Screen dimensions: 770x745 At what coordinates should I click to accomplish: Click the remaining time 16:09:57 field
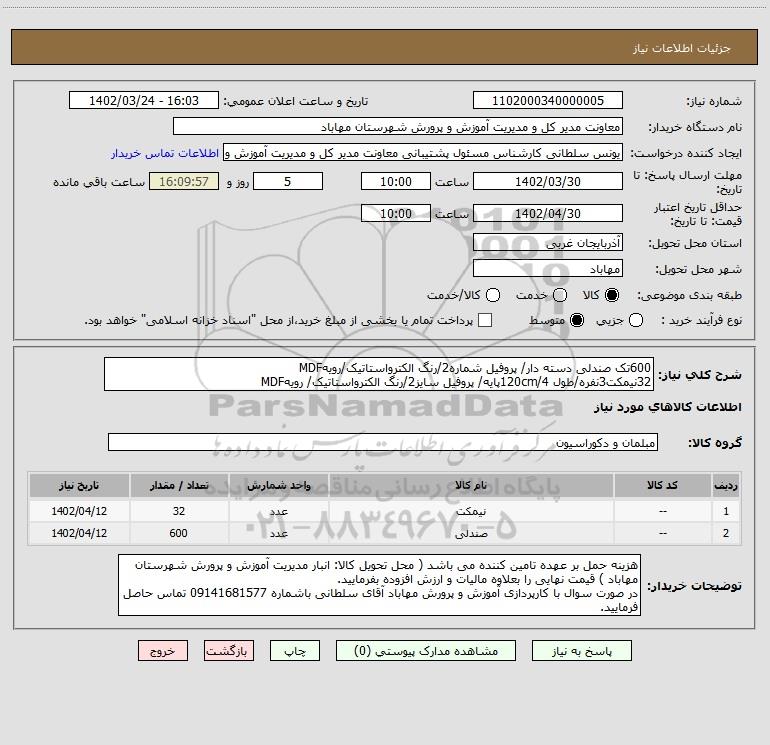(x=184, y=181)
